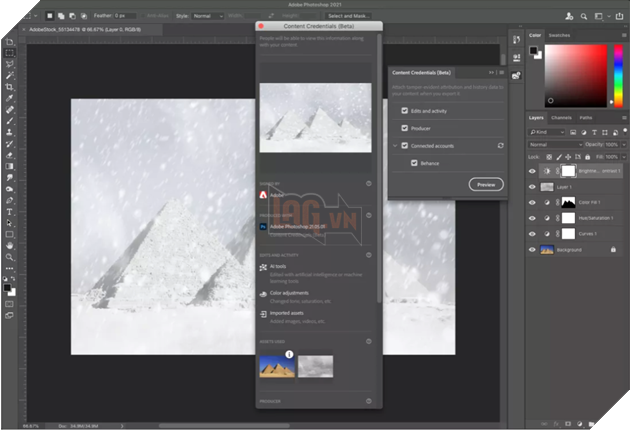
Task: Select the Smudge tool
Action: coord(10,177)
